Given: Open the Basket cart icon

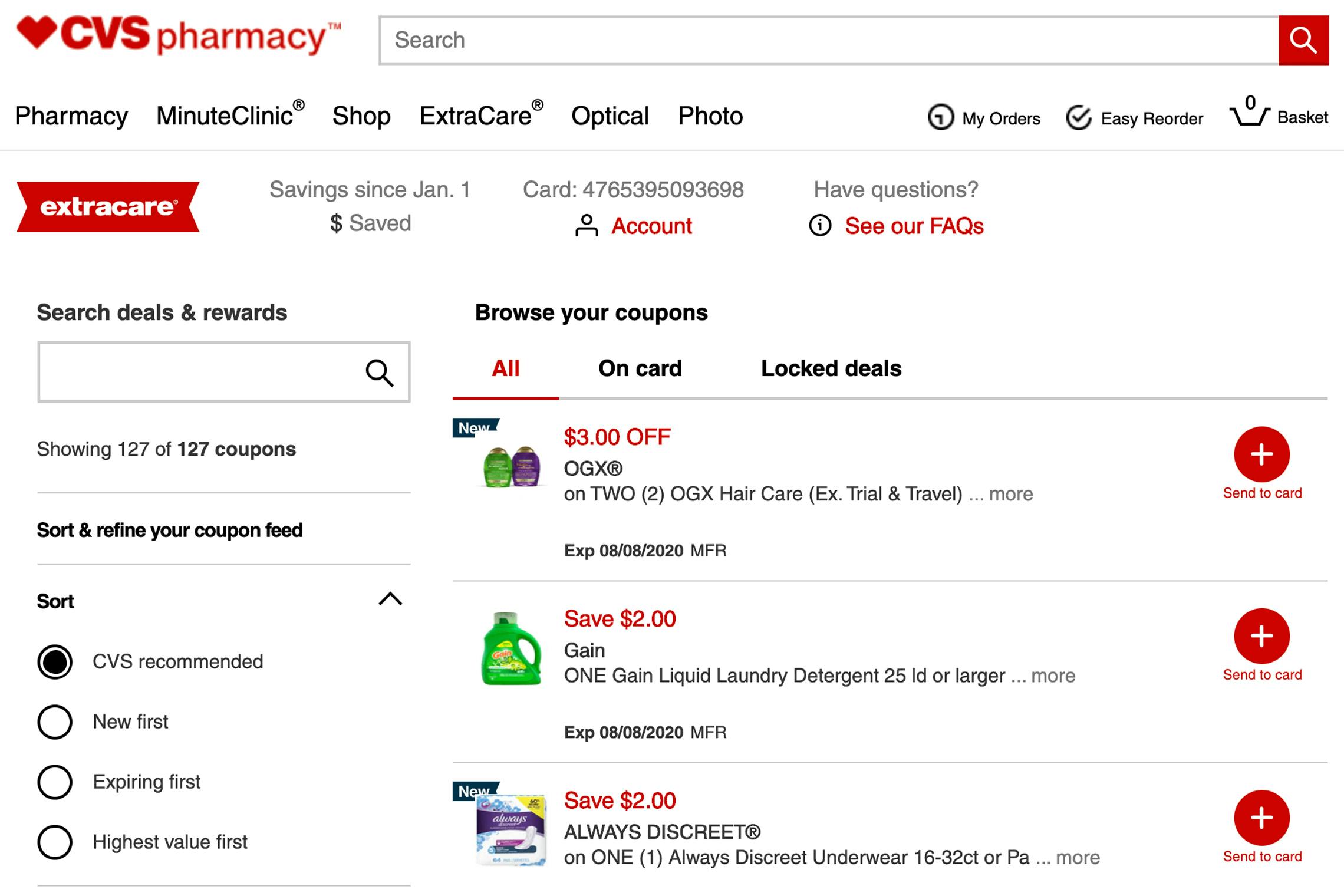Looking at the screenshot, I should [x=1249, y=111].
